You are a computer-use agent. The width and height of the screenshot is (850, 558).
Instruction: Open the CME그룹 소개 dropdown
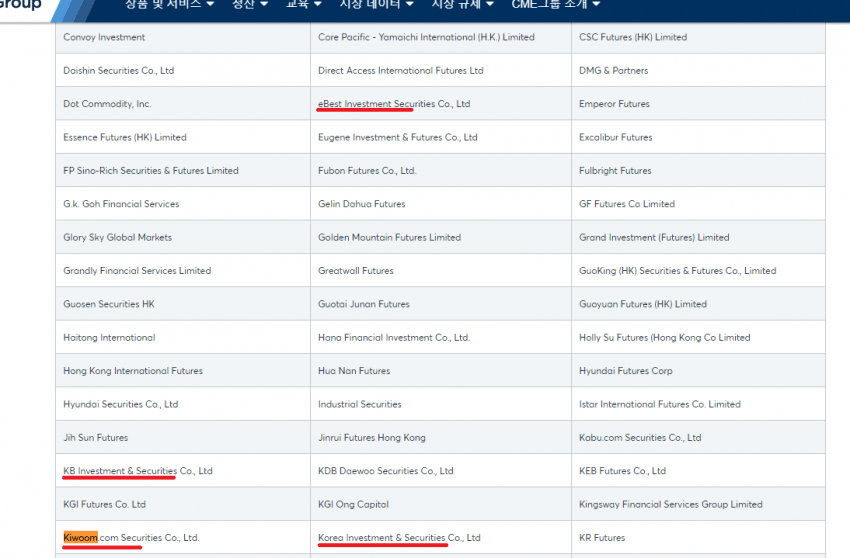pos(556,4)
